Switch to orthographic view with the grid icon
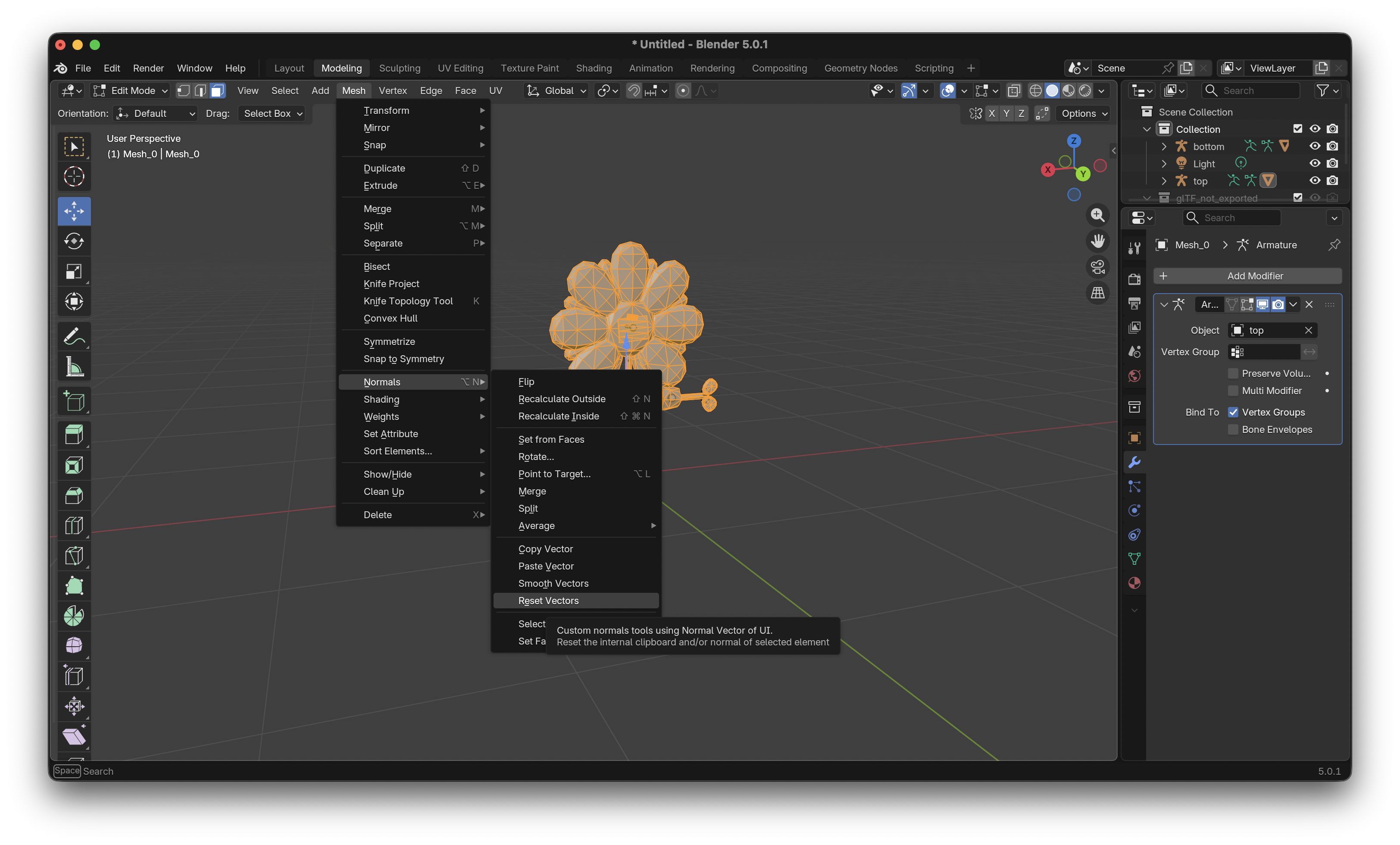This screenshot has height=845, width=1400. tap(1097, 293)
